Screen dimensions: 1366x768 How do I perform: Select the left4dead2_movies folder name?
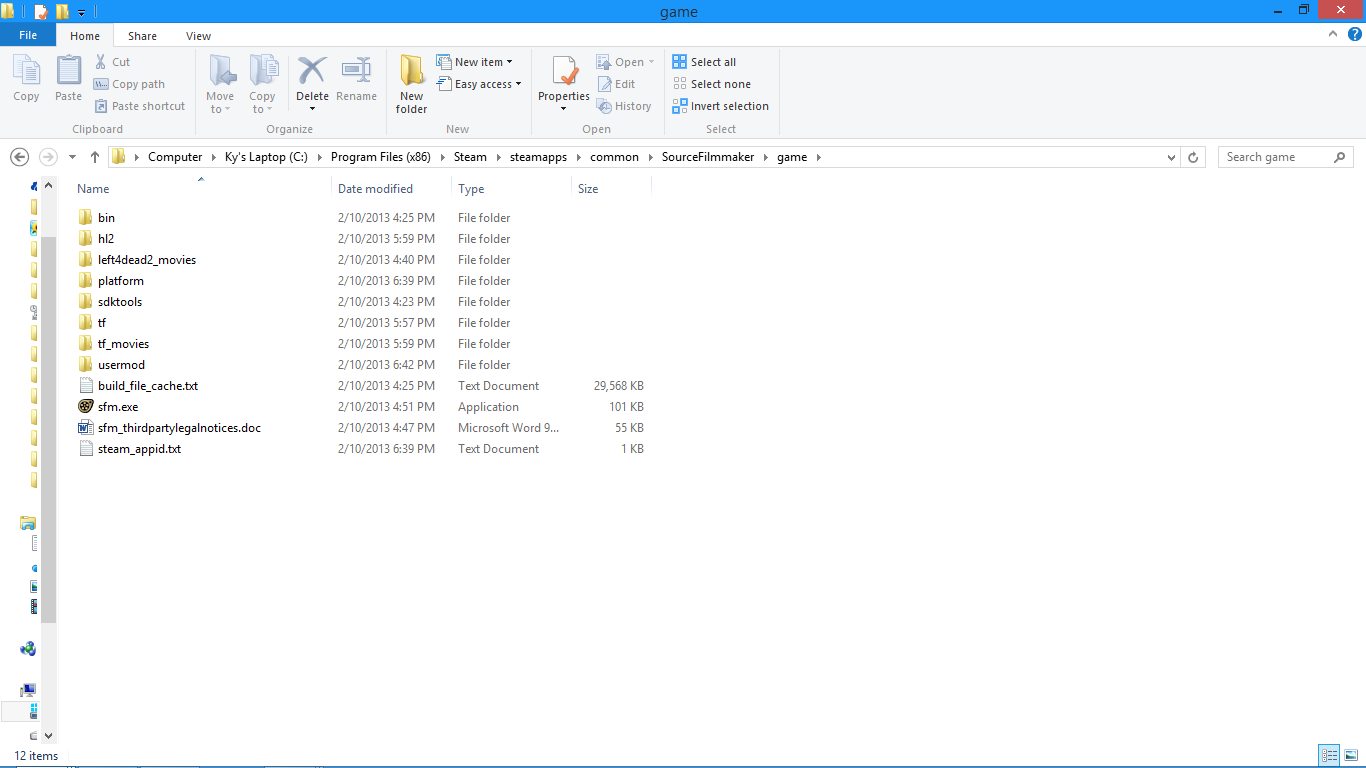click(147, 259)
